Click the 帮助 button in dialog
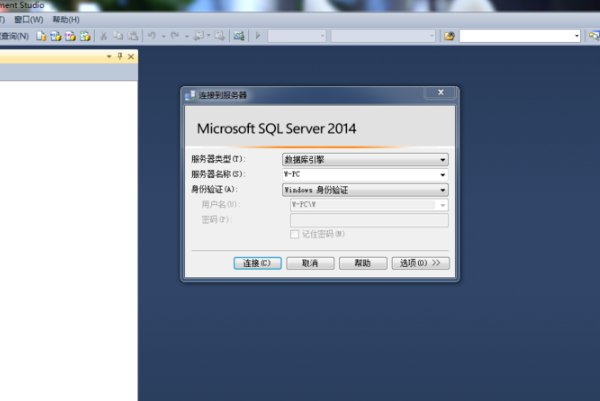The width and height of the screenshot is (600, 401). click(x=363, y=263)
